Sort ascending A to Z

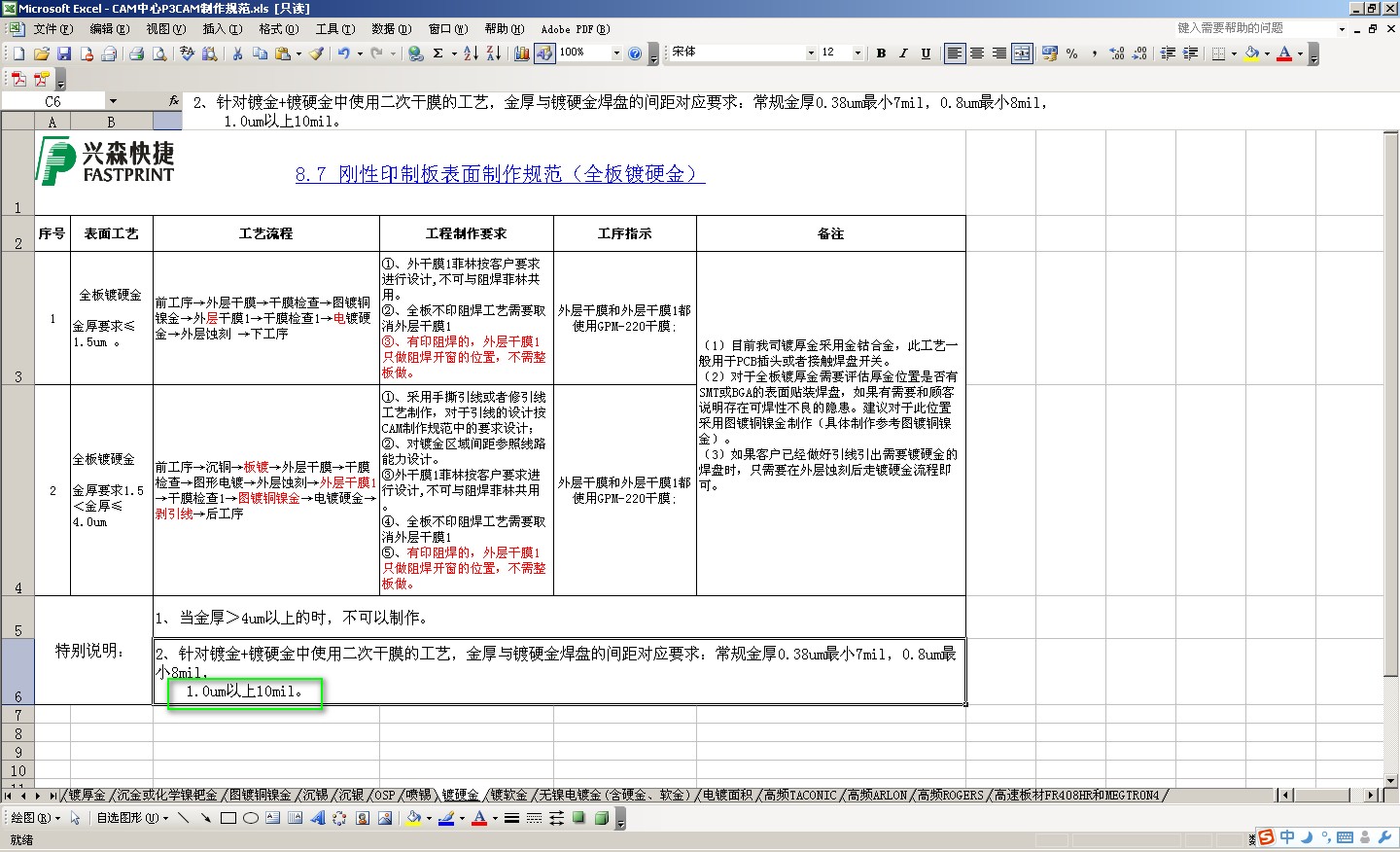pyautogui.click(x=471, y=53)
